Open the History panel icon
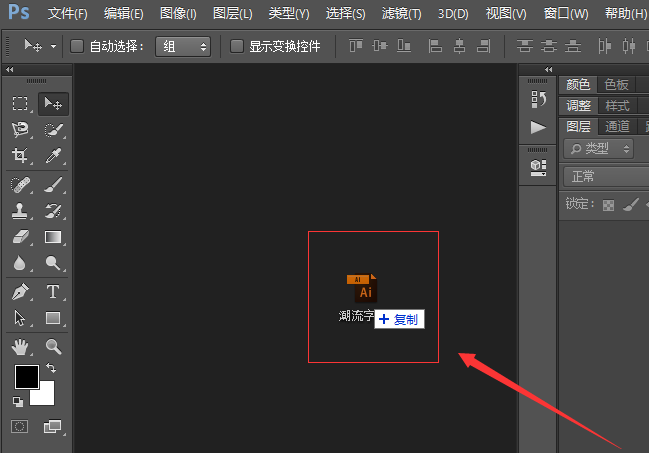This screenshot has height=453, width=649. 538,98
